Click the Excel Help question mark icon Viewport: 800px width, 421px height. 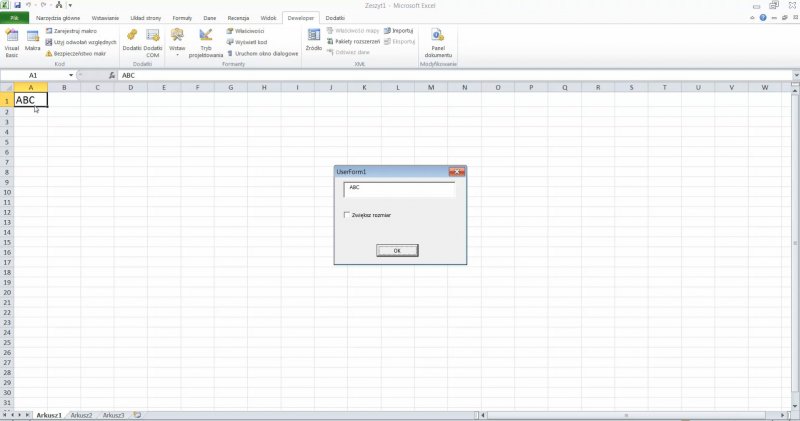tap(764, 18)
